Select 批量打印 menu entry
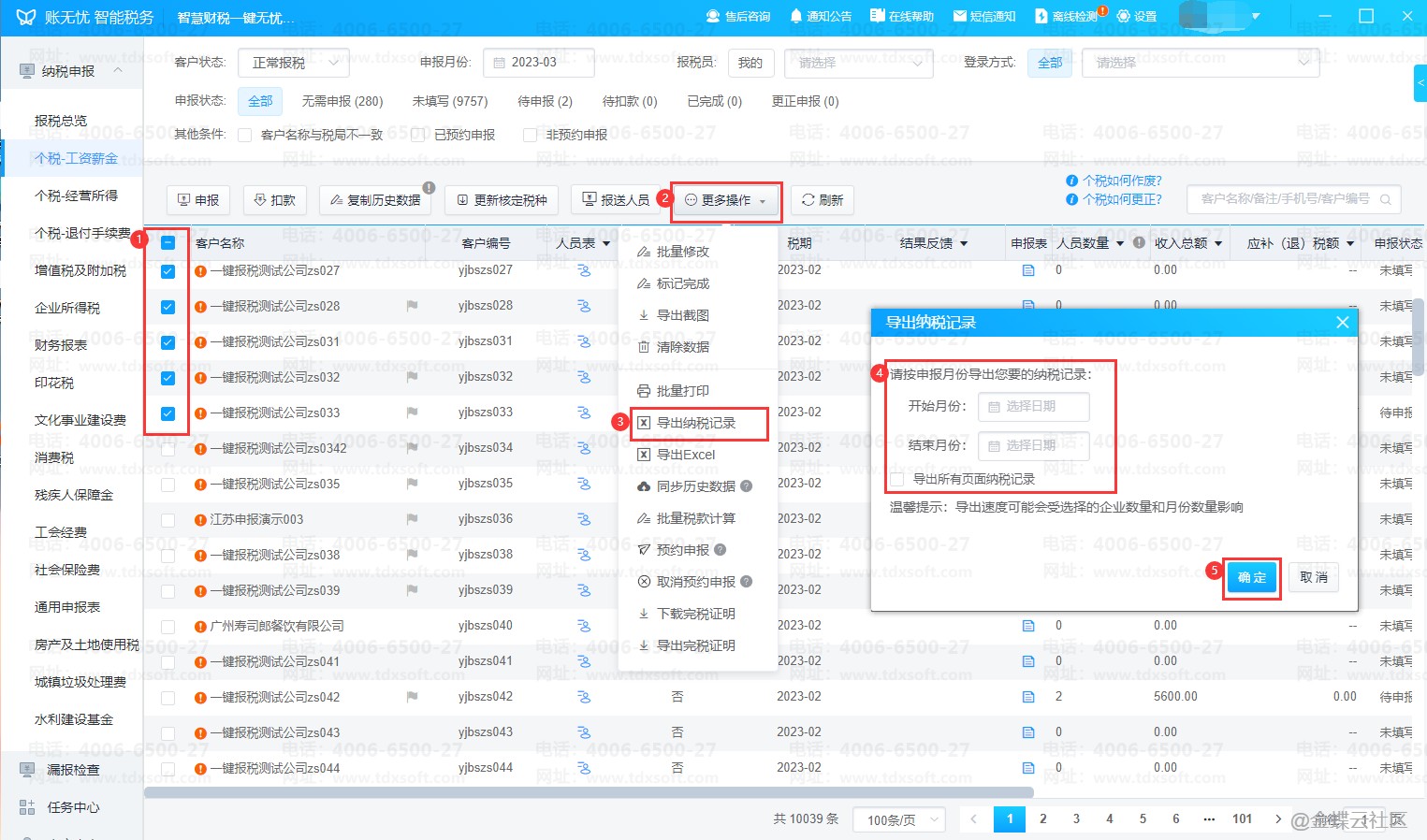 tap(682, 391)
